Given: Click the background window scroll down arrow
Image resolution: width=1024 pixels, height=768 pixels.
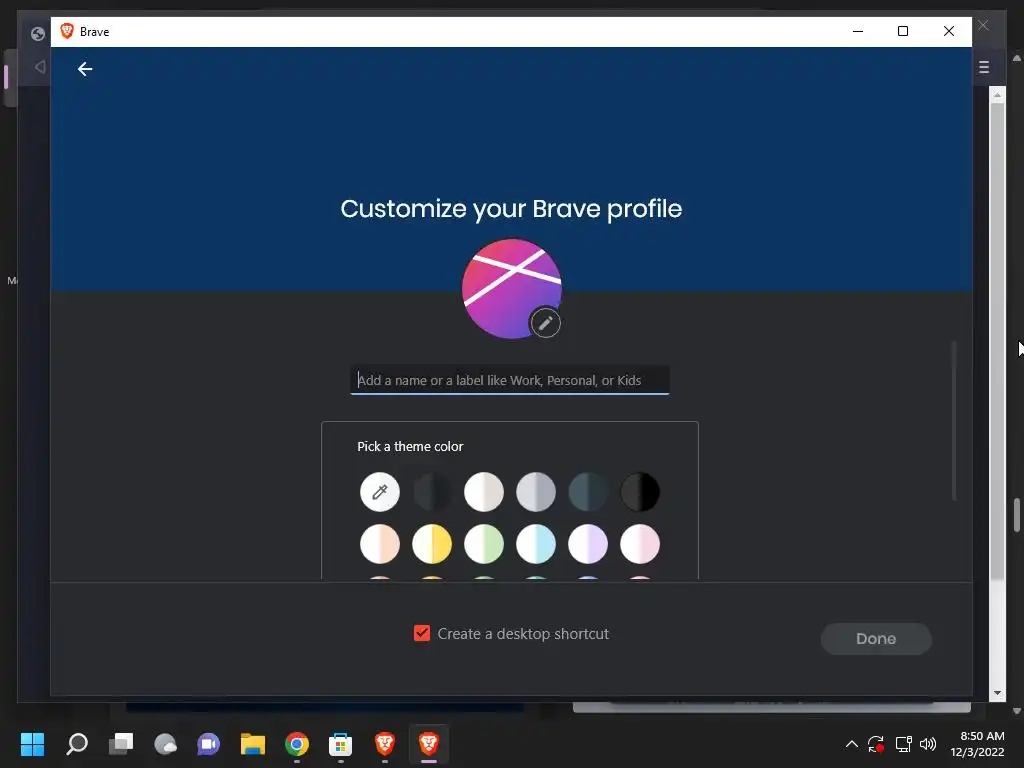Looking at the screenshot, I should pos(997,693).
